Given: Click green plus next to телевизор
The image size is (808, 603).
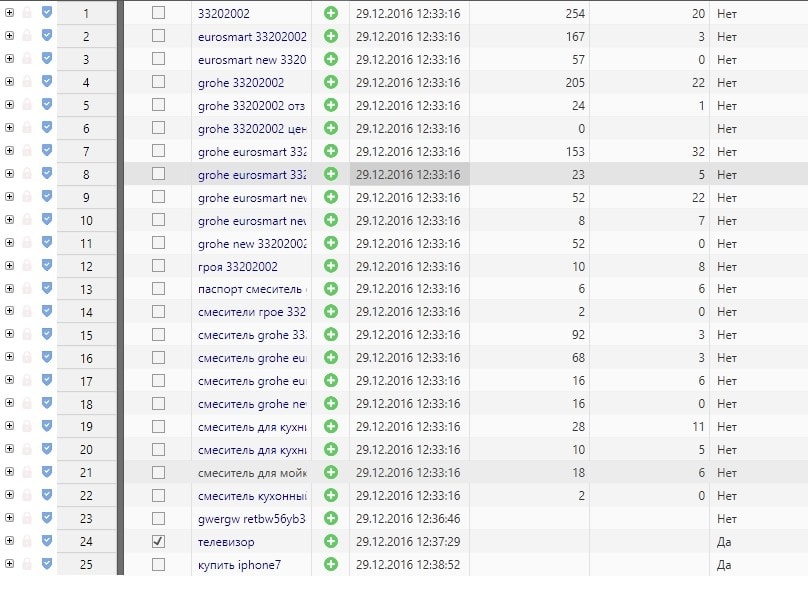Looking at the screenshot, I should [x=331, y=541].
